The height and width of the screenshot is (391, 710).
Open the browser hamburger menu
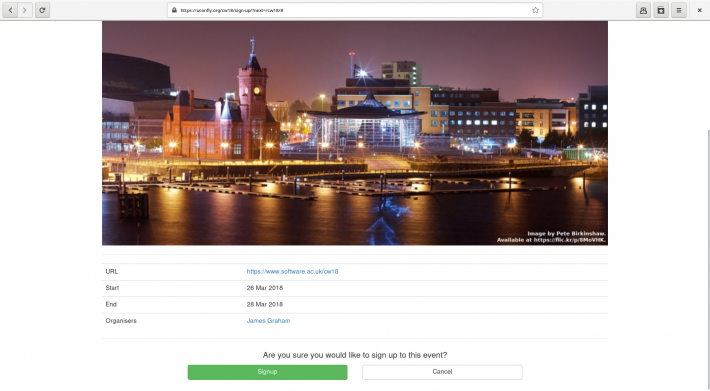coord(679,10)
